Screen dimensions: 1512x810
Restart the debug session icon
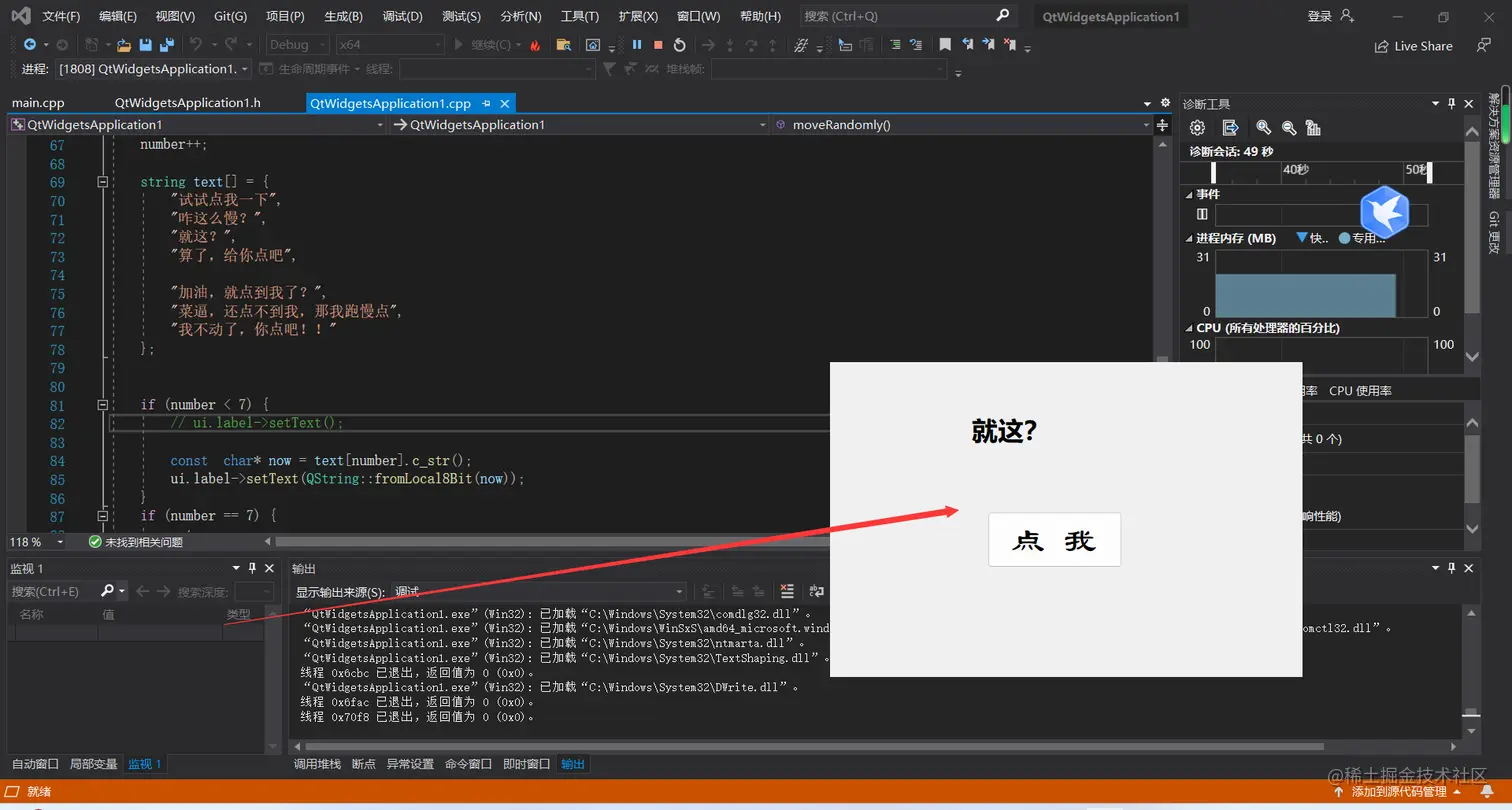coord(680,45)
